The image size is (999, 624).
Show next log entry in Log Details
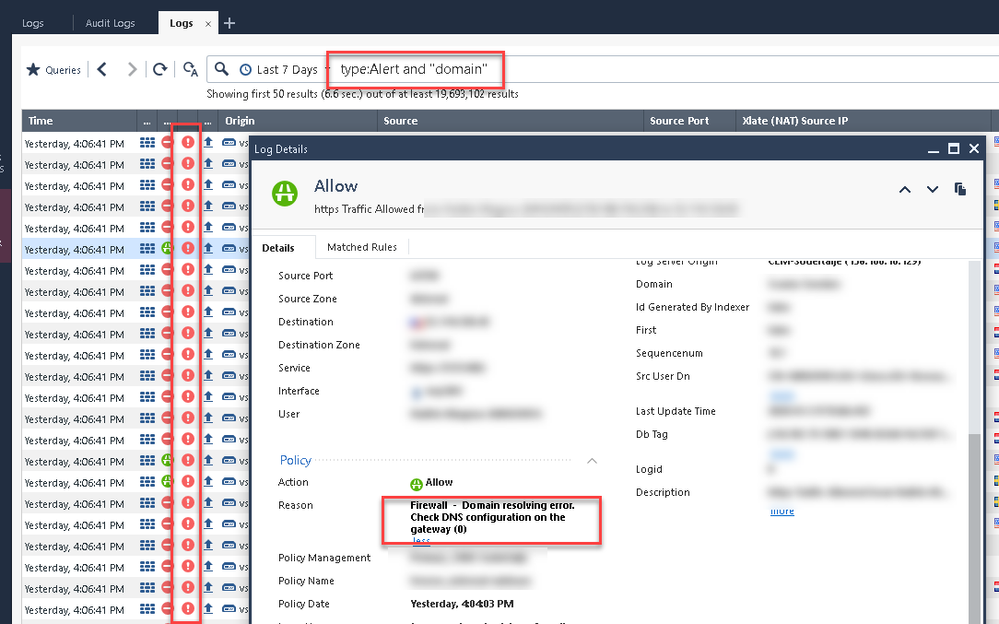[933, 189]
